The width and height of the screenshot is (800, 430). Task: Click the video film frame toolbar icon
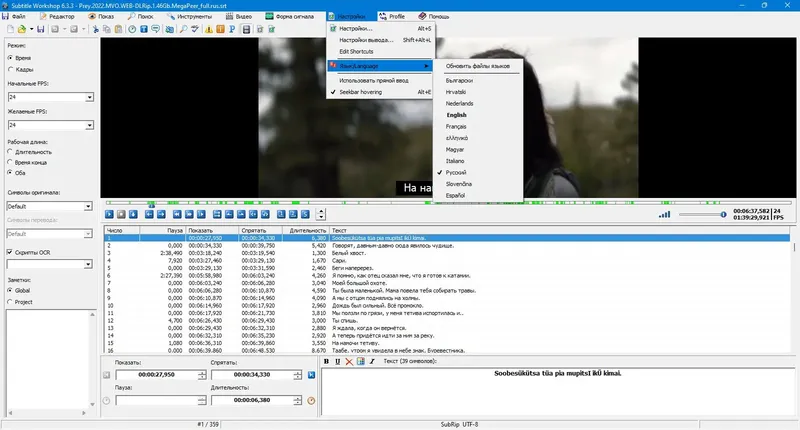pyautogui.click(x=246, y=29)
